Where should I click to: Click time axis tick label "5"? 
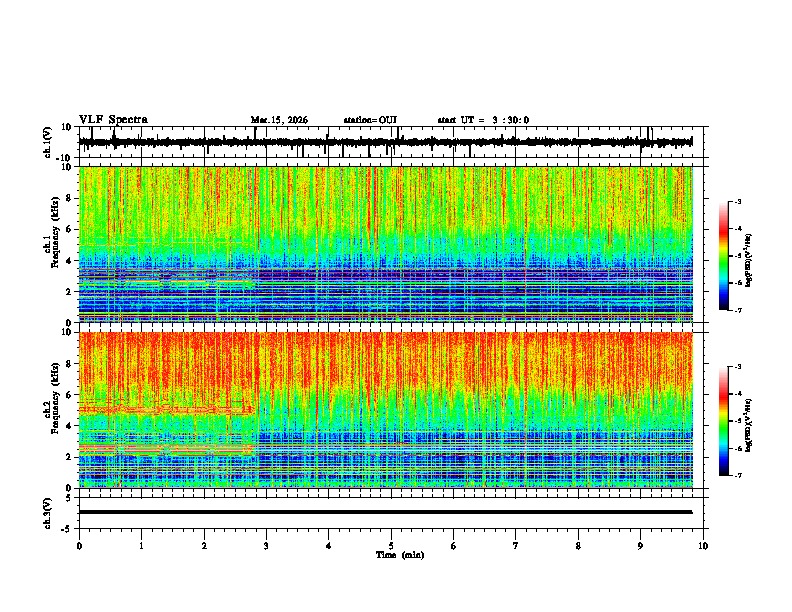pos(391,546)
